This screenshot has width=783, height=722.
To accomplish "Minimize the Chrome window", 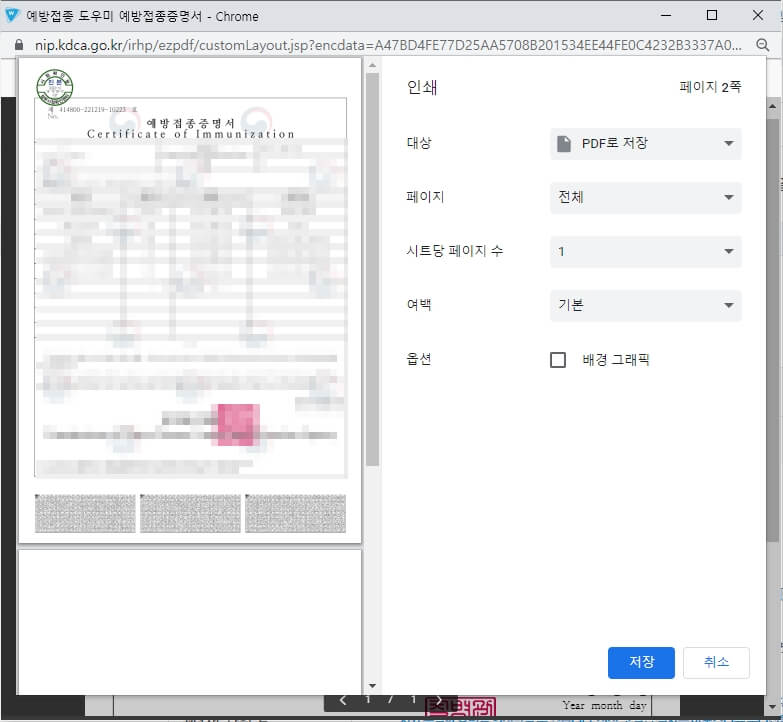I will [x=666, y=15].
